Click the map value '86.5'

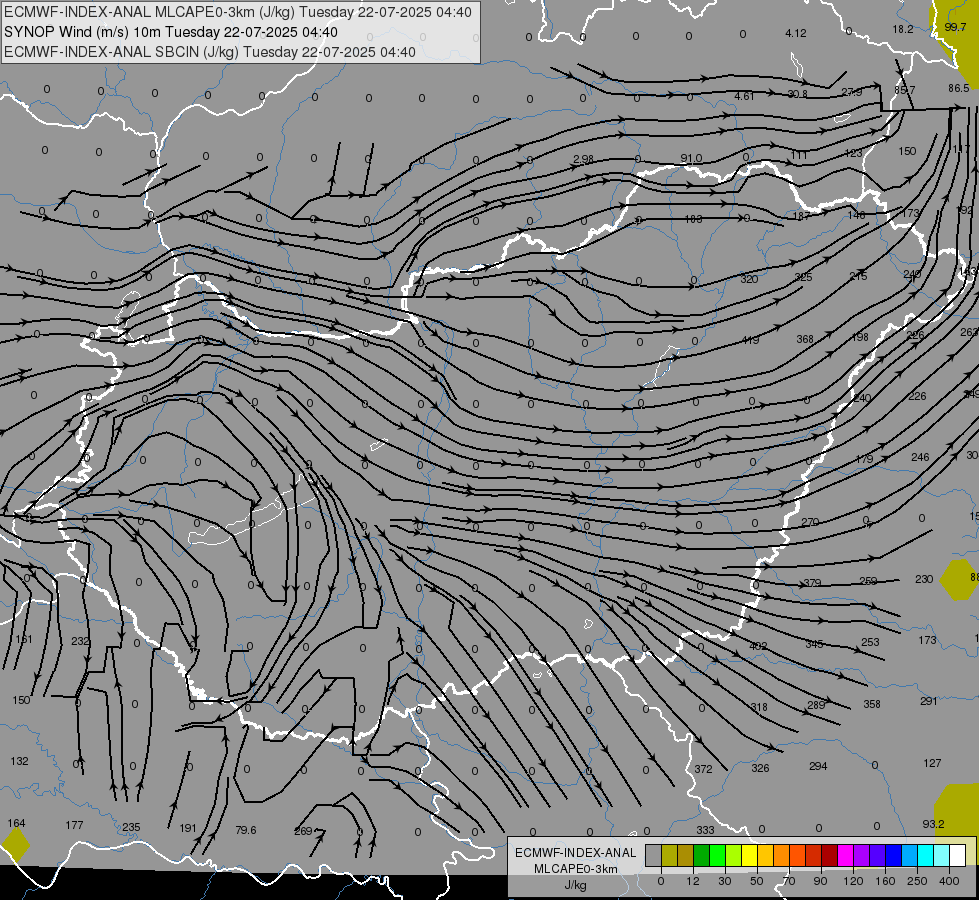(958, 88)
